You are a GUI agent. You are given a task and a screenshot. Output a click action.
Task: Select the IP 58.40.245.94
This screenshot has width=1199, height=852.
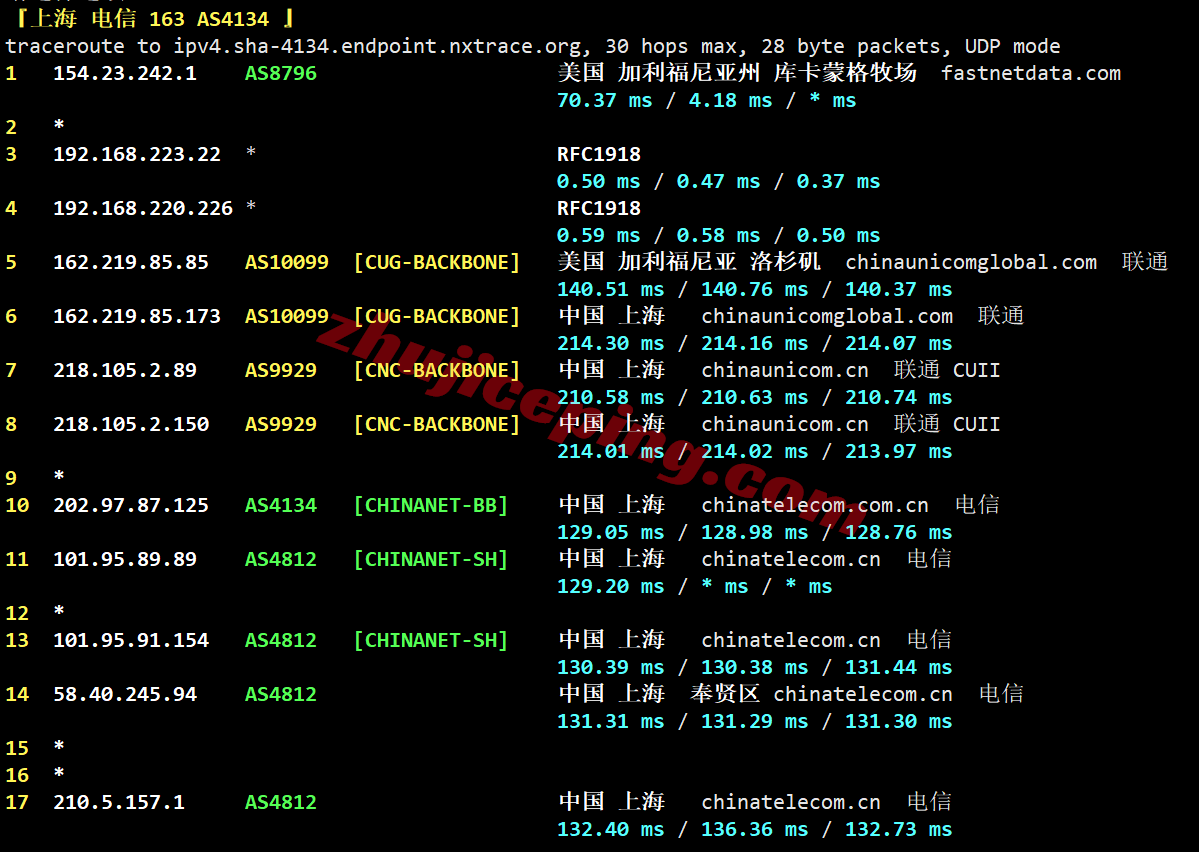(125, 694)
